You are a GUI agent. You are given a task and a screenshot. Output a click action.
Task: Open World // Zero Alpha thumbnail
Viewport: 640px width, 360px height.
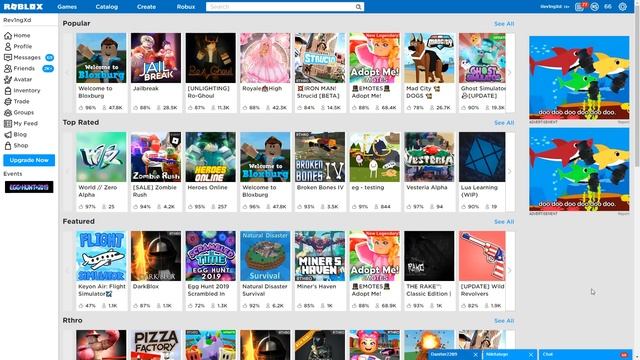click(101, 157)
